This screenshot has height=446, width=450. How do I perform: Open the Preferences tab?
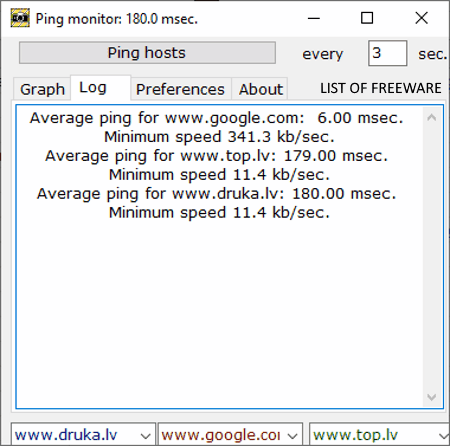(x=181, y=89)
